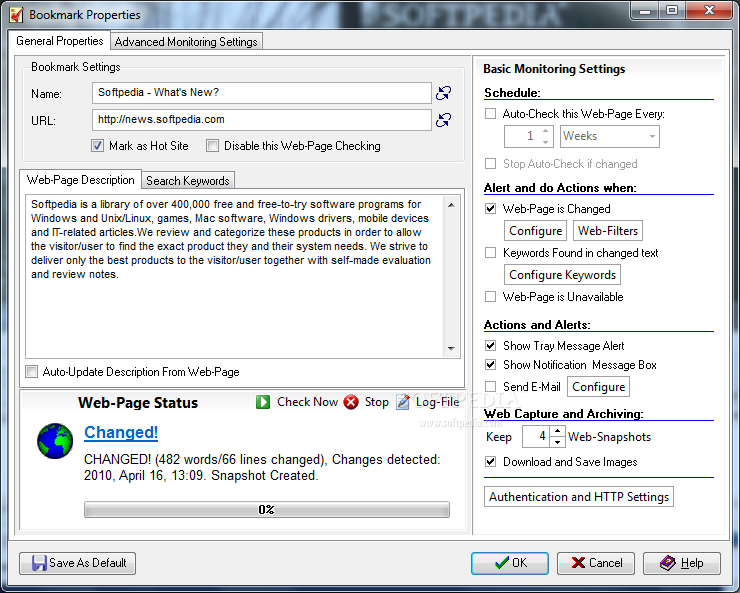Open the Web-Filters button
This screenshot has width=740, height=593.
[x=608, y=231]
